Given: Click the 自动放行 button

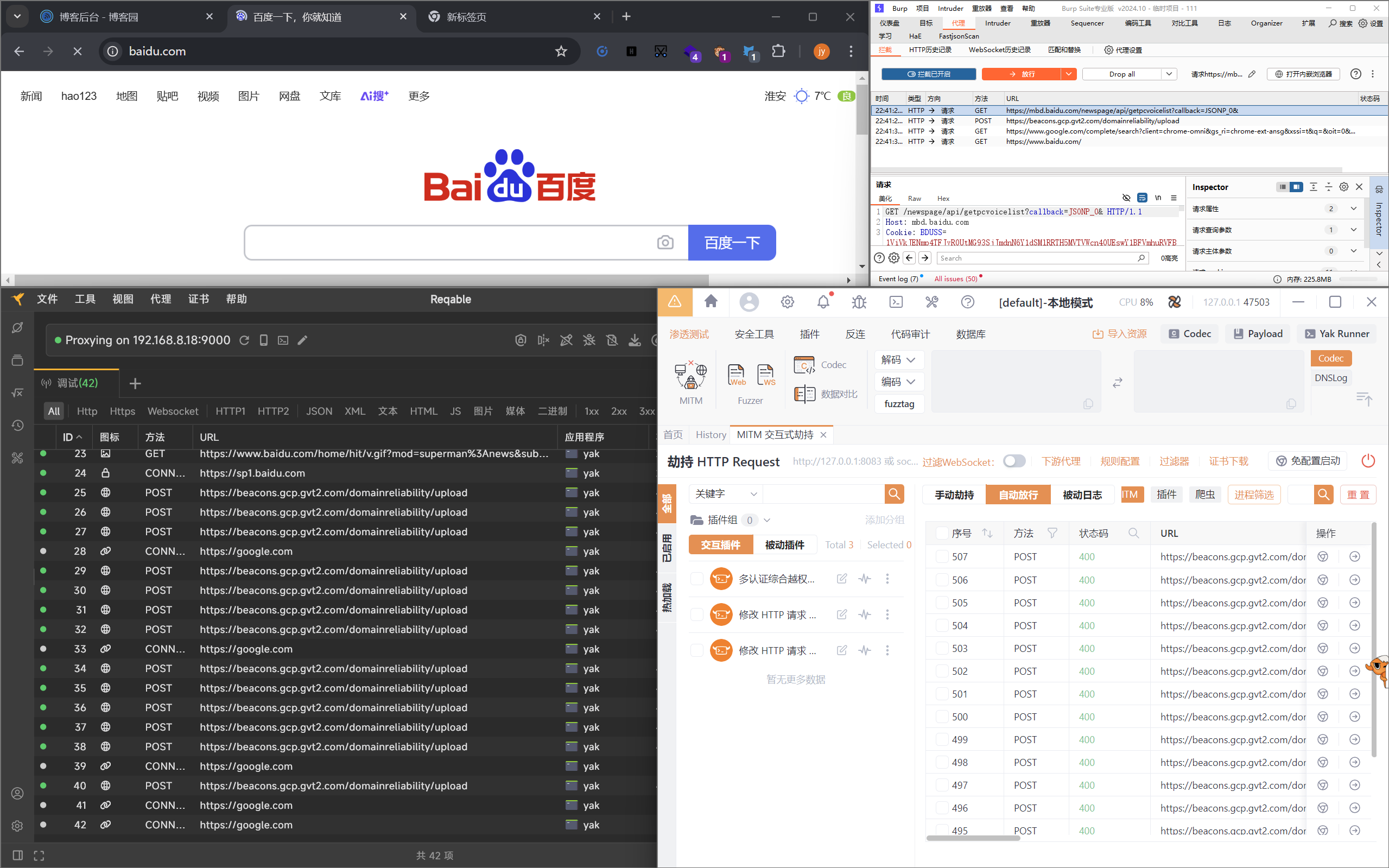Looking at the screenshot, I should 1018,495.
